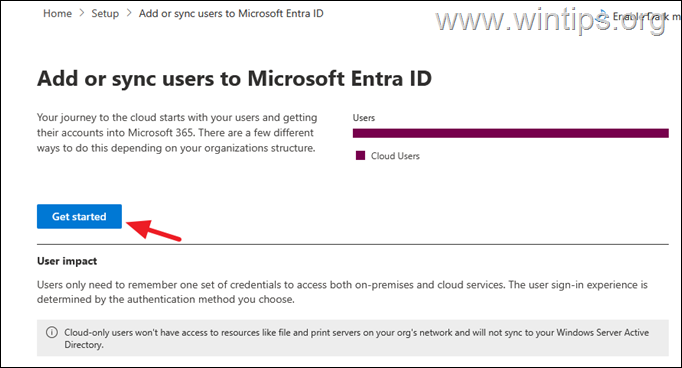Viewport: 682px width, 368px height.
Task: Click the info icon in the cloud-only notice
Action: point(52,332)
